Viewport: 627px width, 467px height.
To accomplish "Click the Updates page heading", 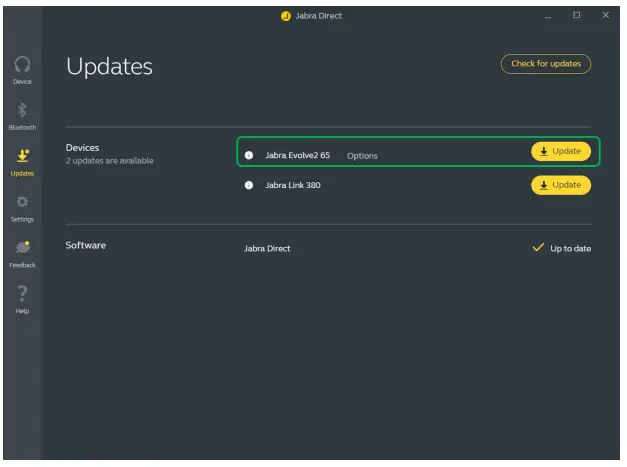I will [x=109, y=67].
